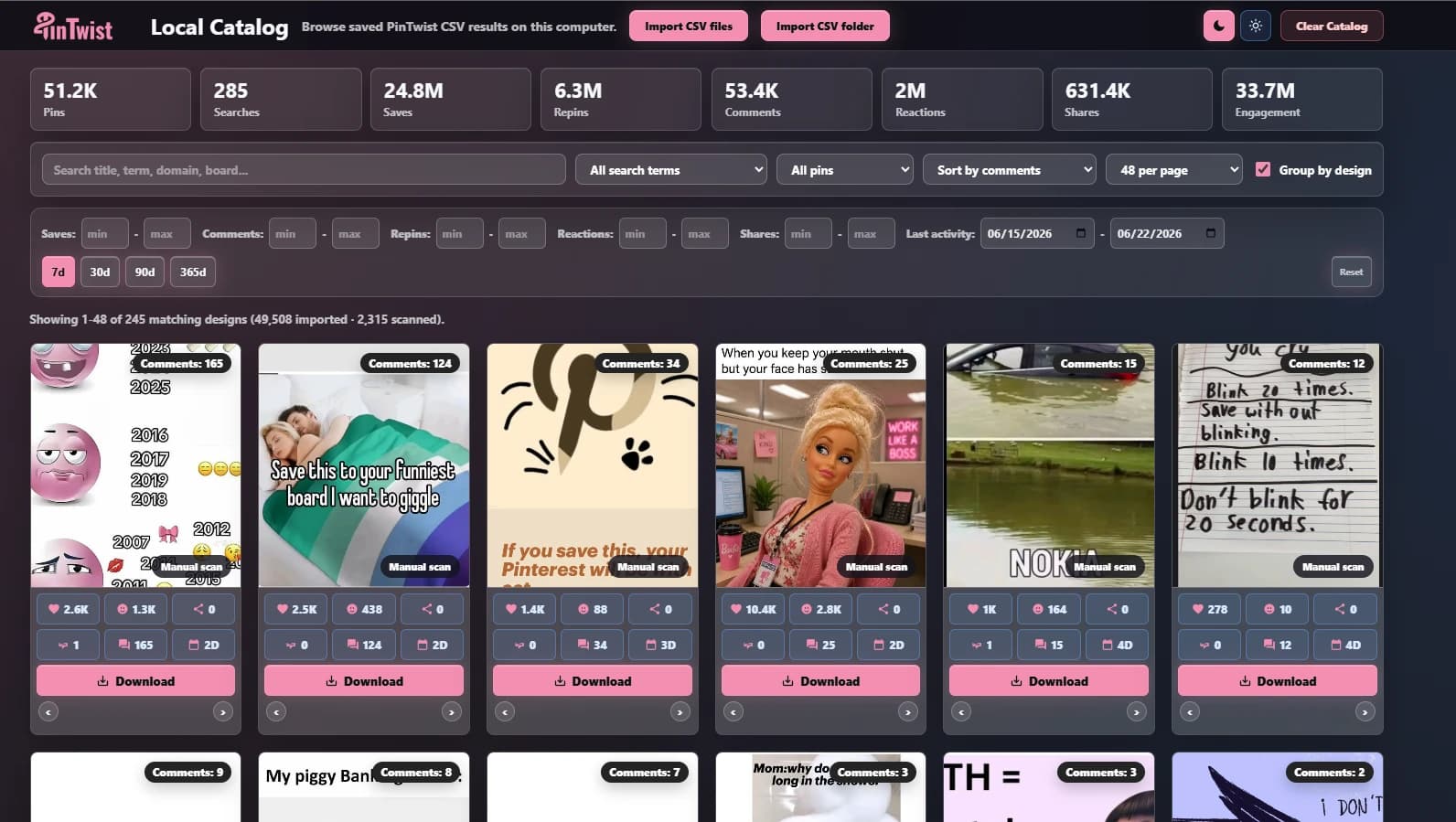
Task: Select the 30d time range
Action: (100, 272)
